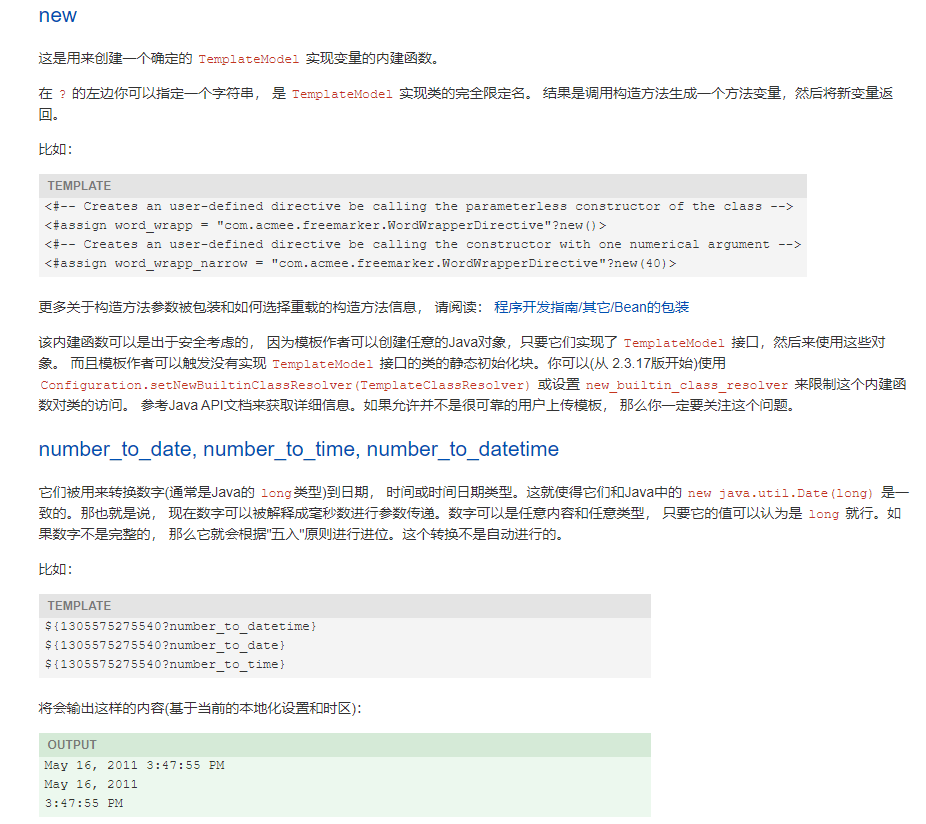Click the second TEMPLATE code block header

tap(78, 605)
